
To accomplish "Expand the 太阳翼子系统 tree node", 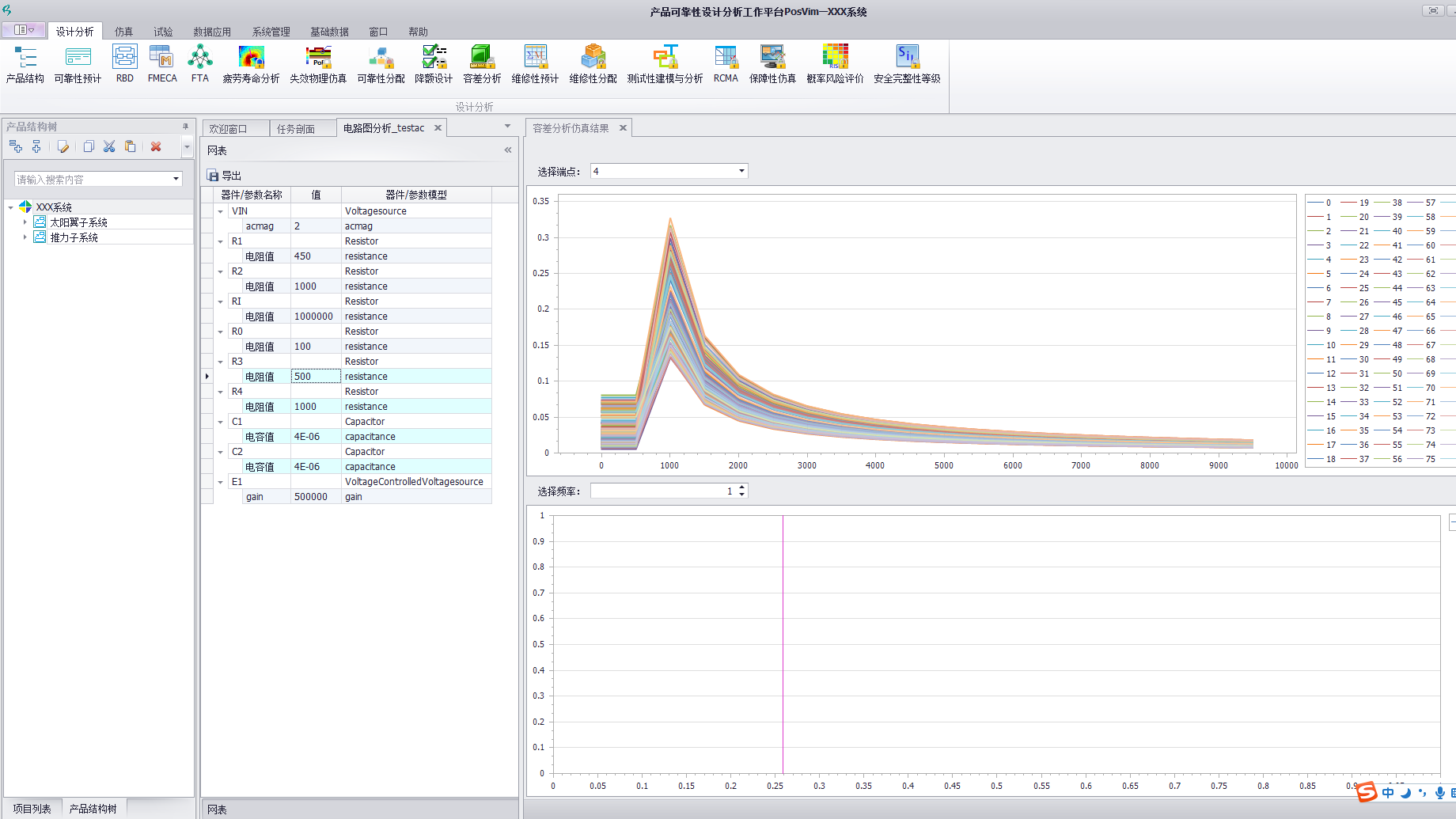I will 25,222.
